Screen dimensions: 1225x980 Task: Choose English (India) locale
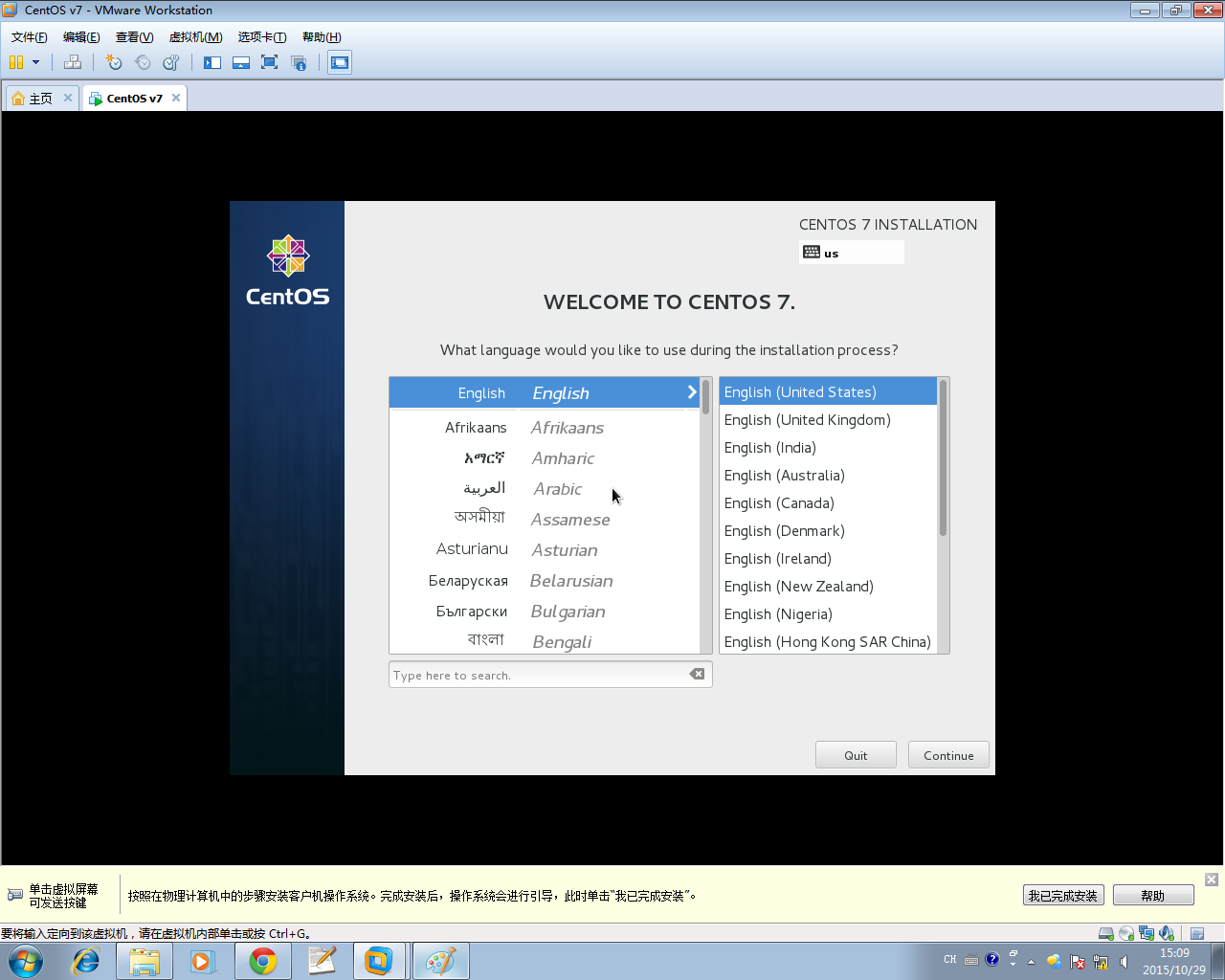pos(828,447)
